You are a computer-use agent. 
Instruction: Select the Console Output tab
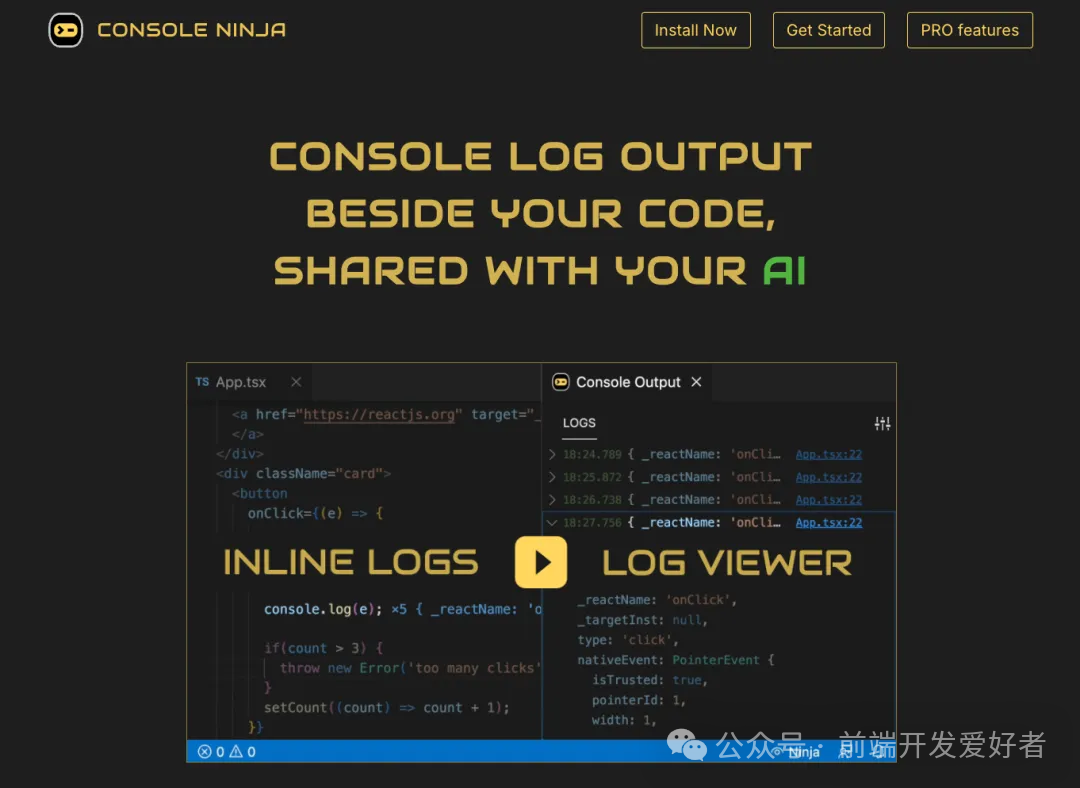[x=628, y=382]
